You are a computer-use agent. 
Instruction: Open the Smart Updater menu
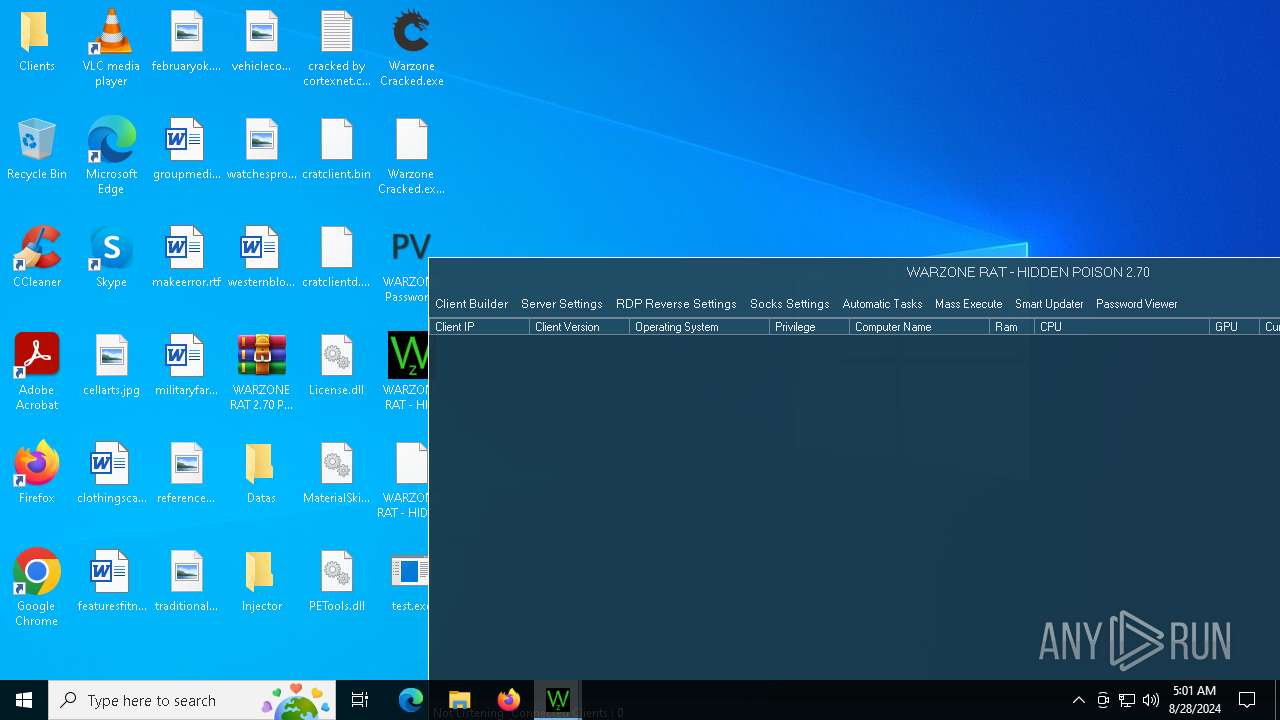[1049, 304]
